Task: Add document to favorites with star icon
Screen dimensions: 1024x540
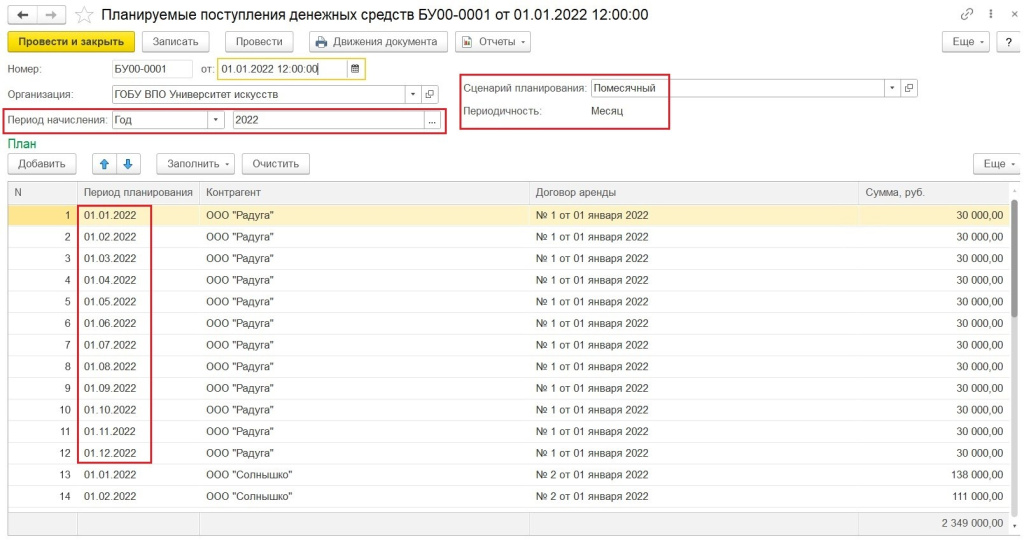Action: [x=85, y=15]
